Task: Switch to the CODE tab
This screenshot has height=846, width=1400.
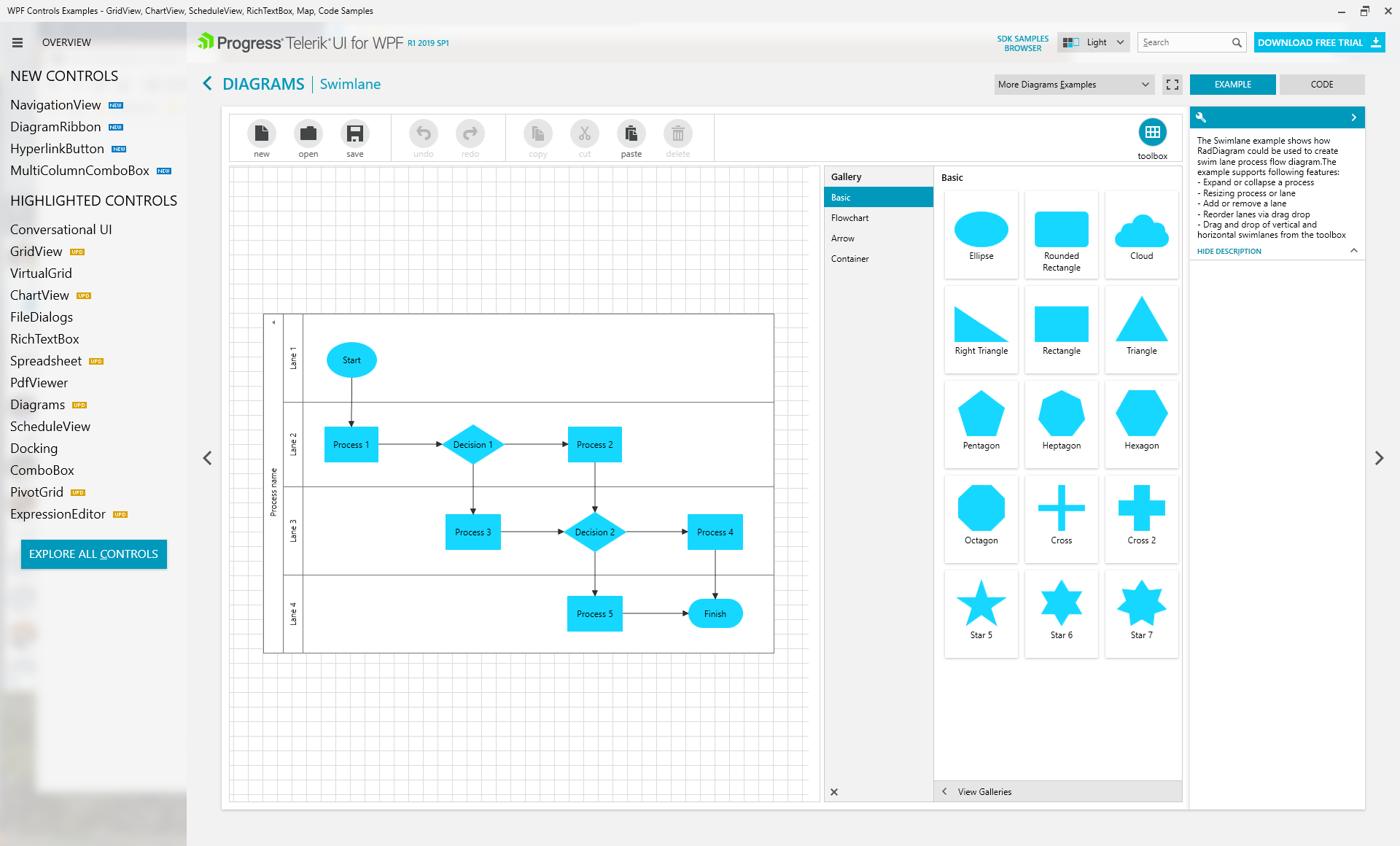Action: pyautogui.click(x=1321, y=85)
